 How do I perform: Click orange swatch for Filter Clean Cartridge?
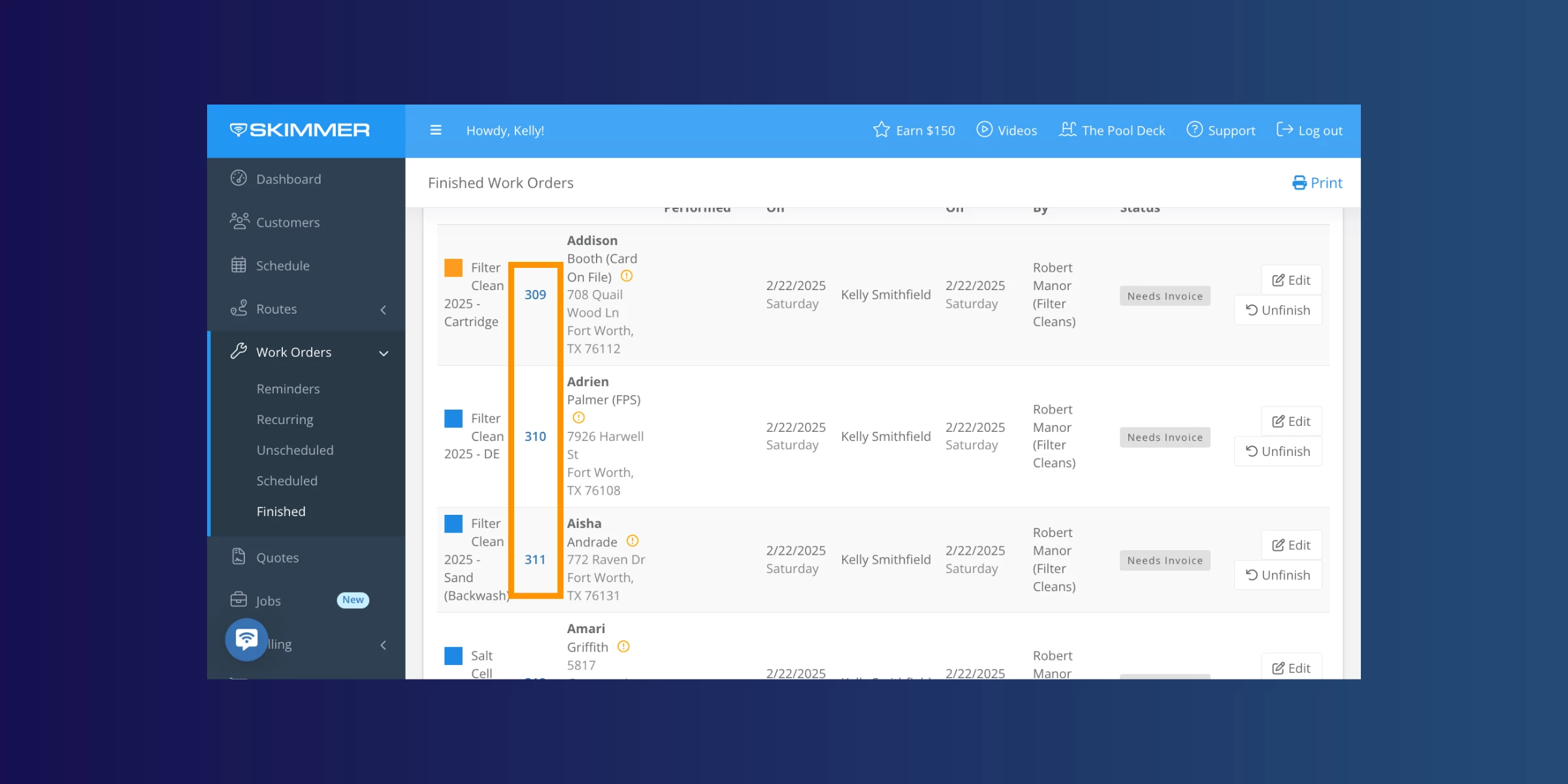pyautogui.click(x=453, y=268)
